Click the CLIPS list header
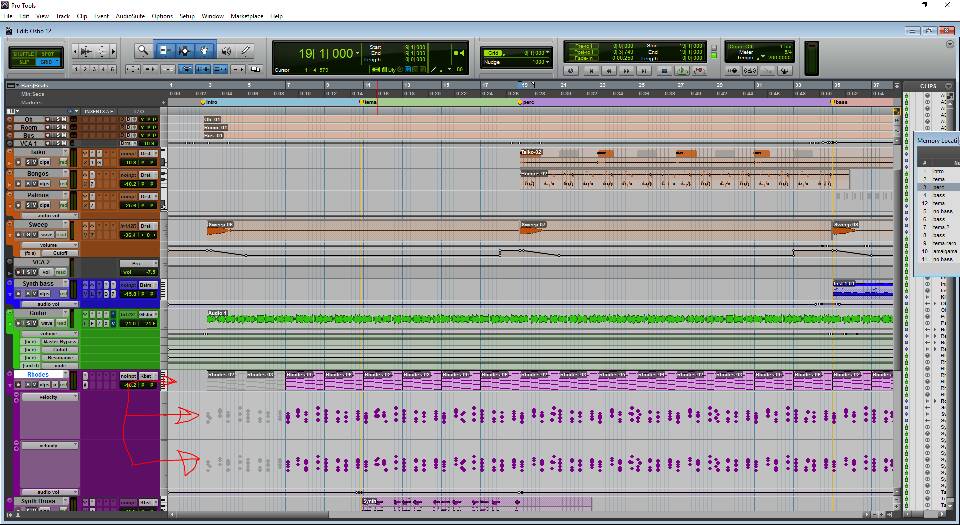960x525 pixels. (928, 86)
